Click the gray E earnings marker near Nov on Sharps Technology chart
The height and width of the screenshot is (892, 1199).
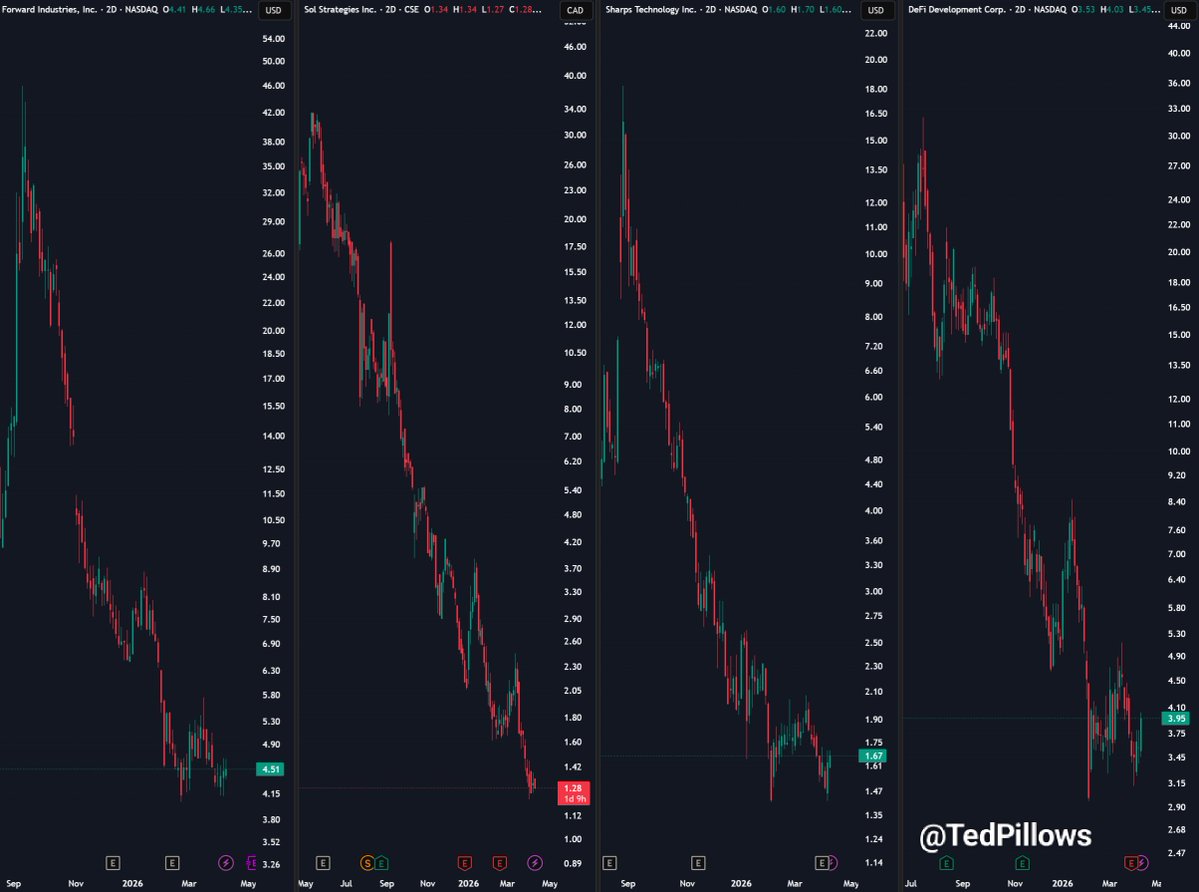point(698,863)
